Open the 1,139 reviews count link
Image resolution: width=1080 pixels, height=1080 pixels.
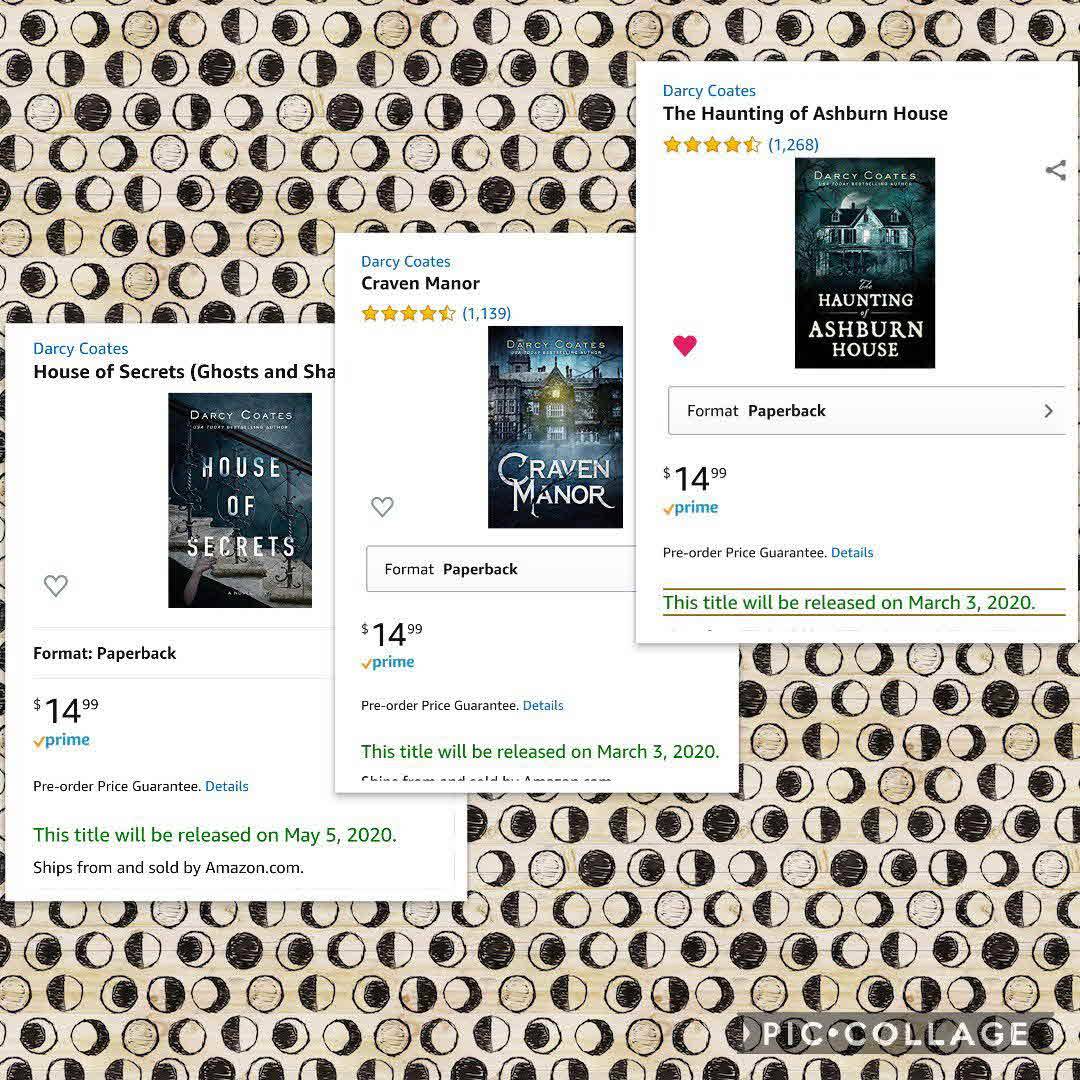coord(487,314)
